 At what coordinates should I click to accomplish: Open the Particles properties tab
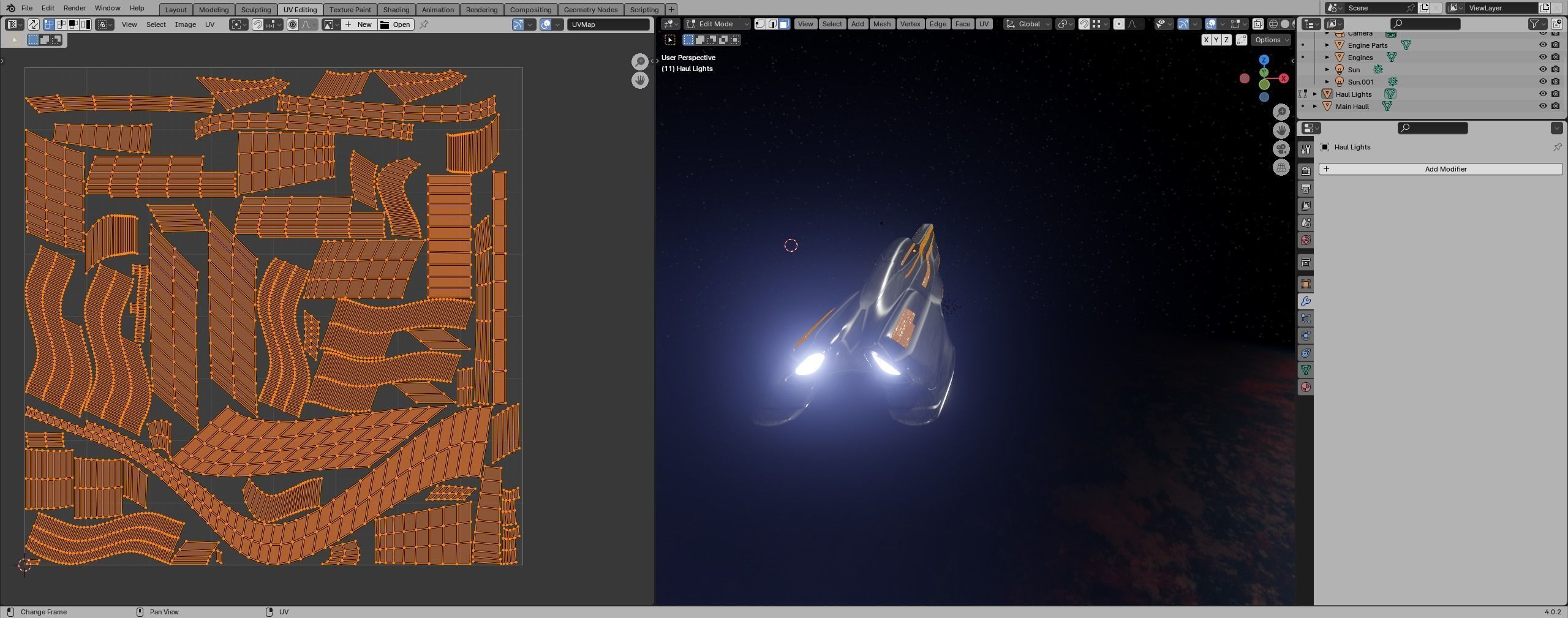(1305, 318)
